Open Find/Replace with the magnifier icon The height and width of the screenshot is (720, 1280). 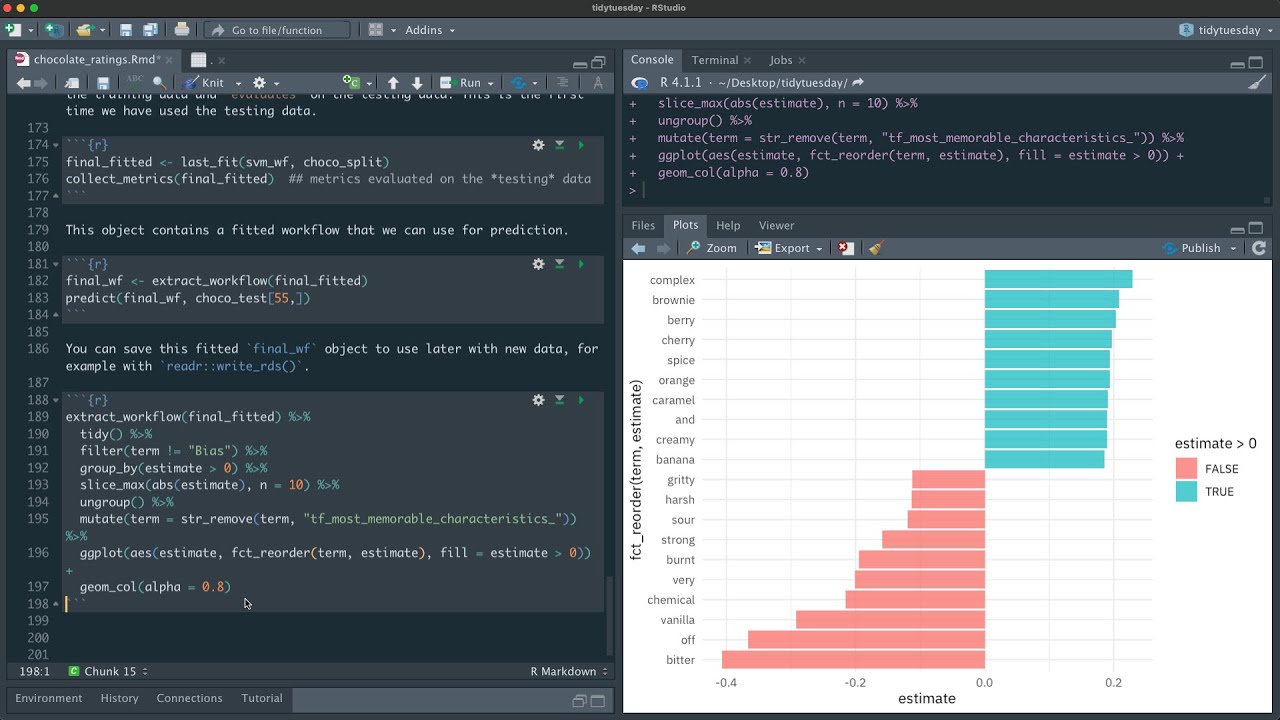coord(159,83)
